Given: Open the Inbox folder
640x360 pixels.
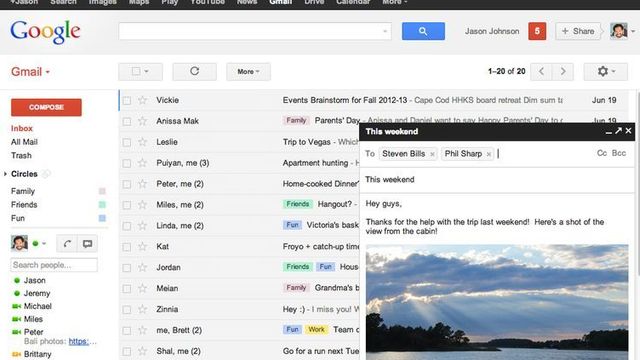Looking at the screenshot, I should tap(22, 128).
